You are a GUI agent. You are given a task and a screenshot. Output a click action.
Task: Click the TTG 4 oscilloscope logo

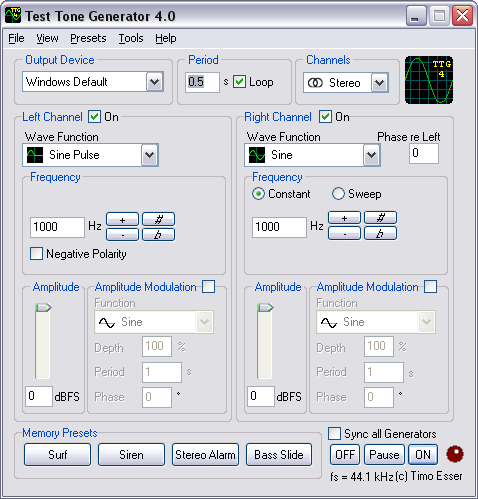coord(429,80)
